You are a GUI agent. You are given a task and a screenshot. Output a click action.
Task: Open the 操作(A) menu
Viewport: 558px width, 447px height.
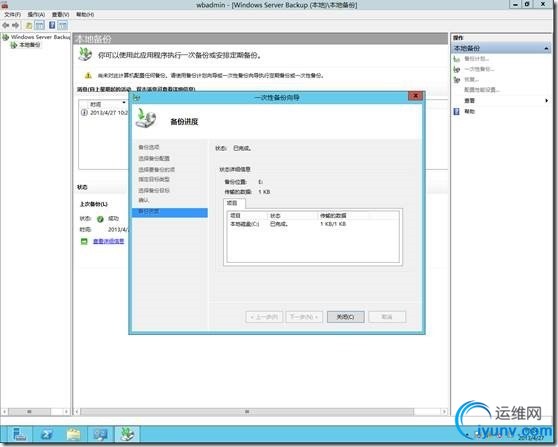tap(36, 15)
